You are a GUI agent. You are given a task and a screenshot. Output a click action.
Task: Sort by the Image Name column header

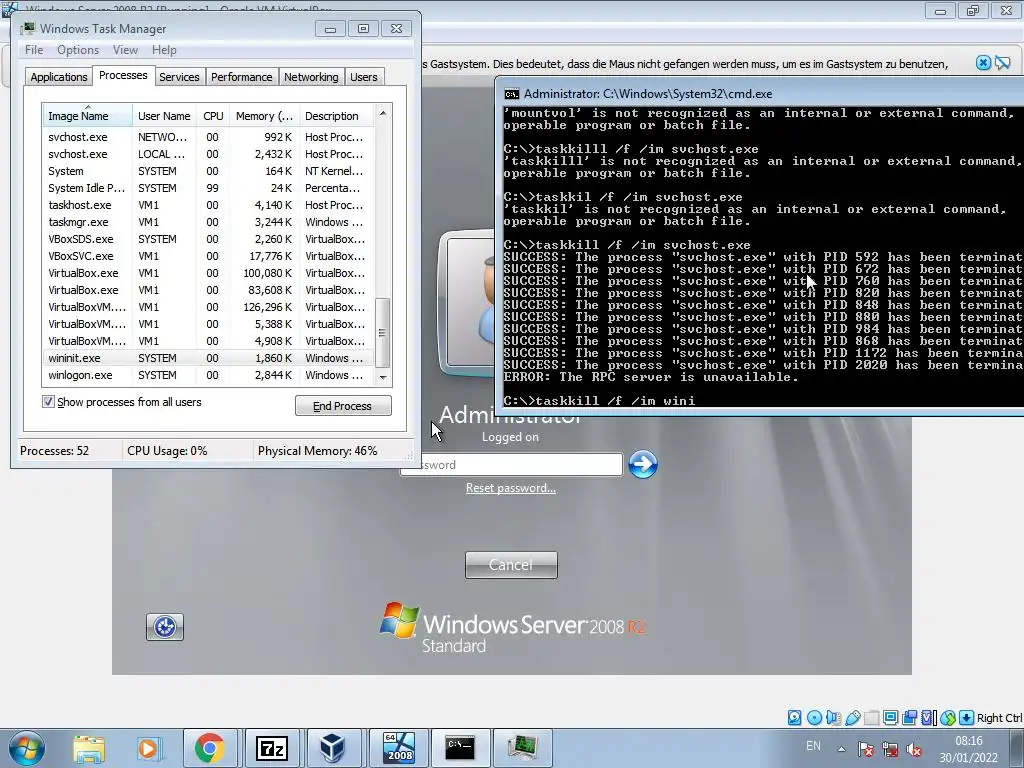(88, 116)
